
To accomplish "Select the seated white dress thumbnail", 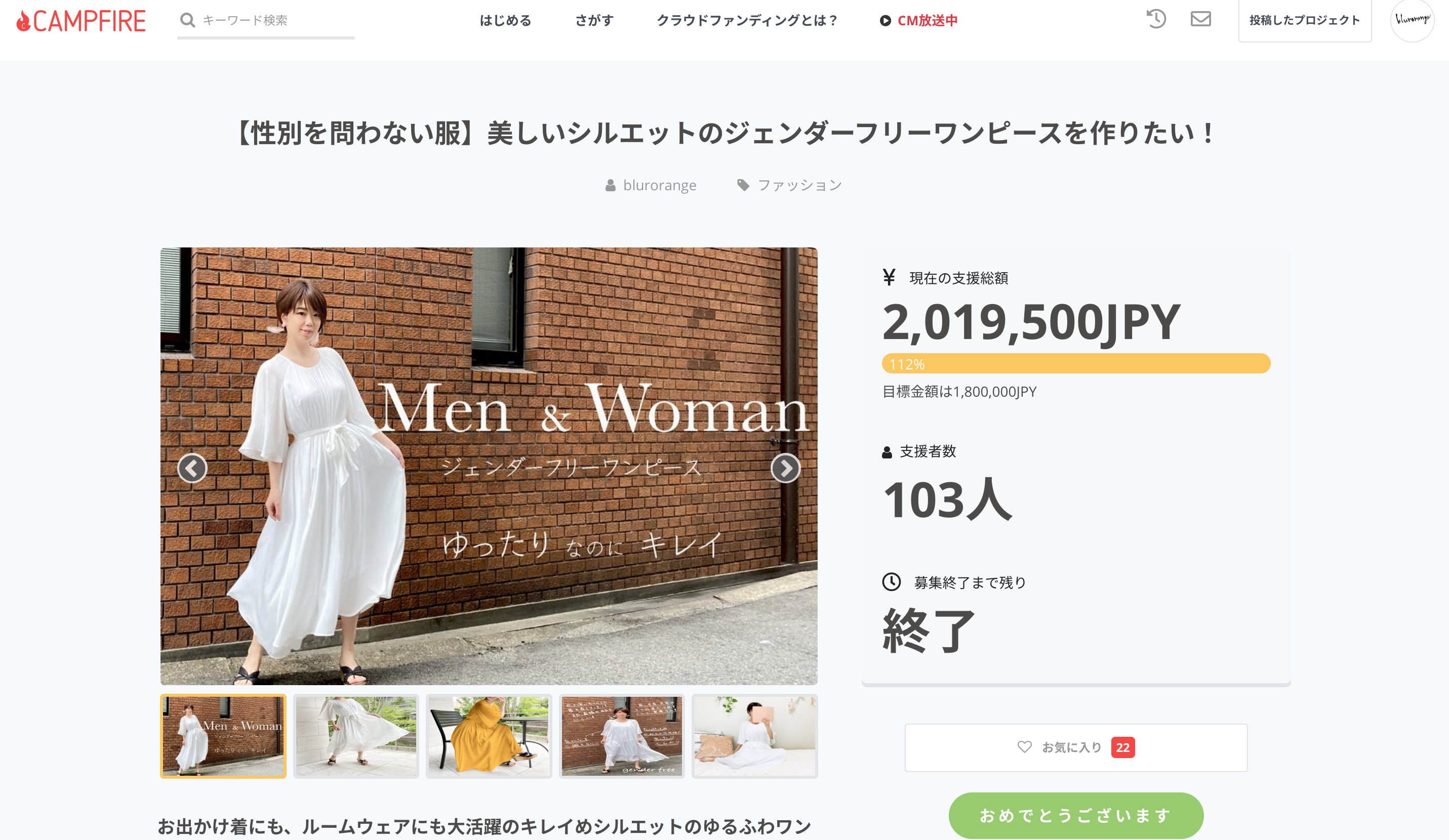I will point(754,736).
